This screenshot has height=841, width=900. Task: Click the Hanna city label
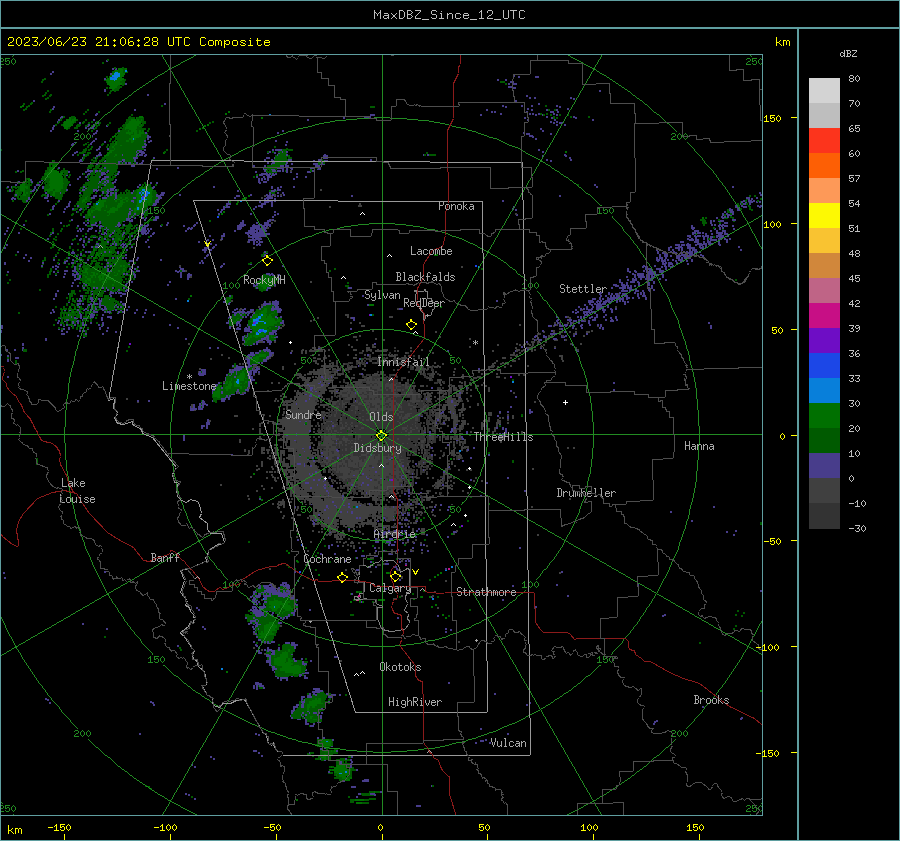click(699, 446)
